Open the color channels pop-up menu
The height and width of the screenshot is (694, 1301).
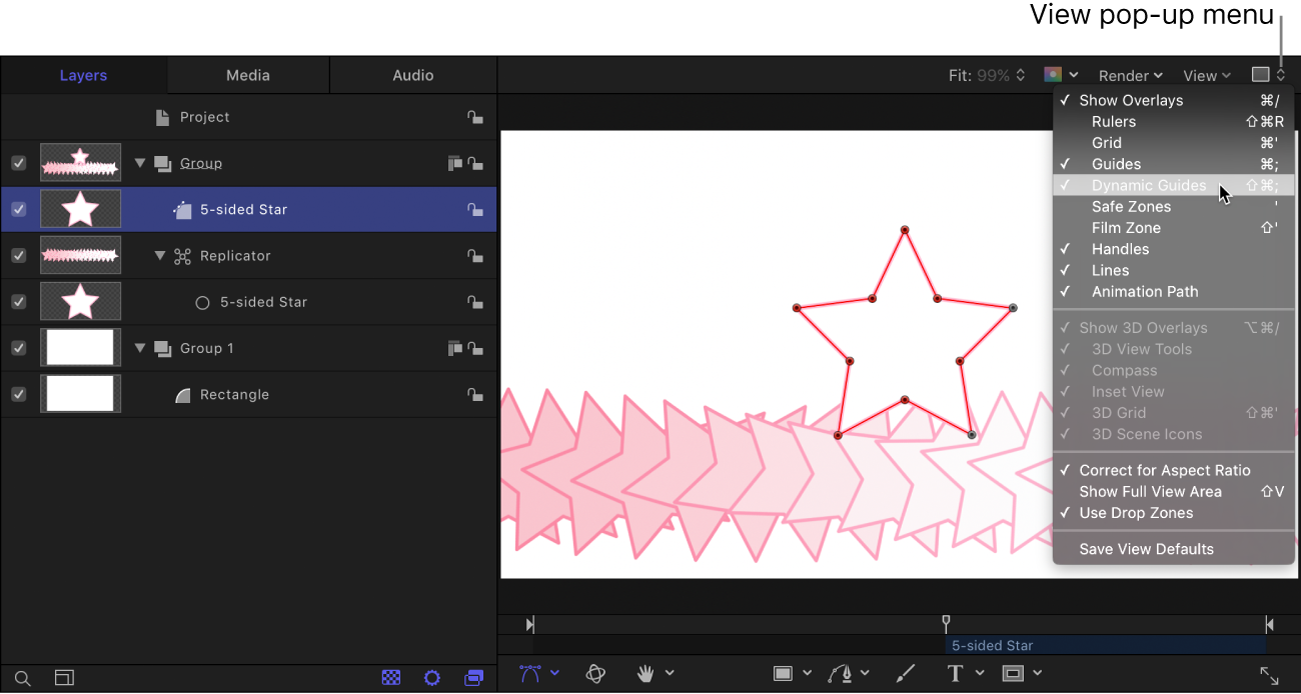pyautogui.click(x=1060, y=75)
